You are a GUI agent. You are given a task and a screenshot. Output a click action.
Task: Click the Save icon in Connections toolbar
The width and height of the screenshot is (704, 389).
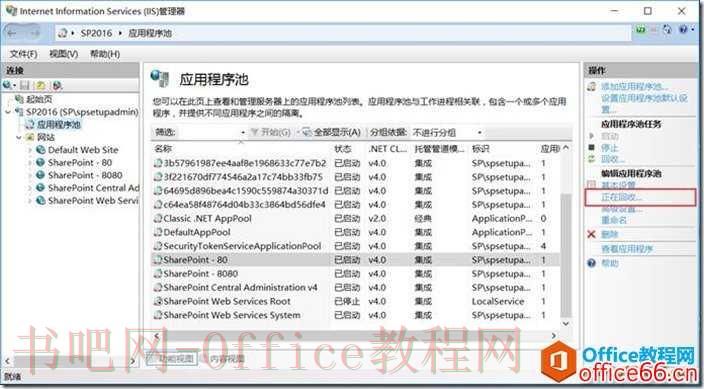[x=25, y=85]
